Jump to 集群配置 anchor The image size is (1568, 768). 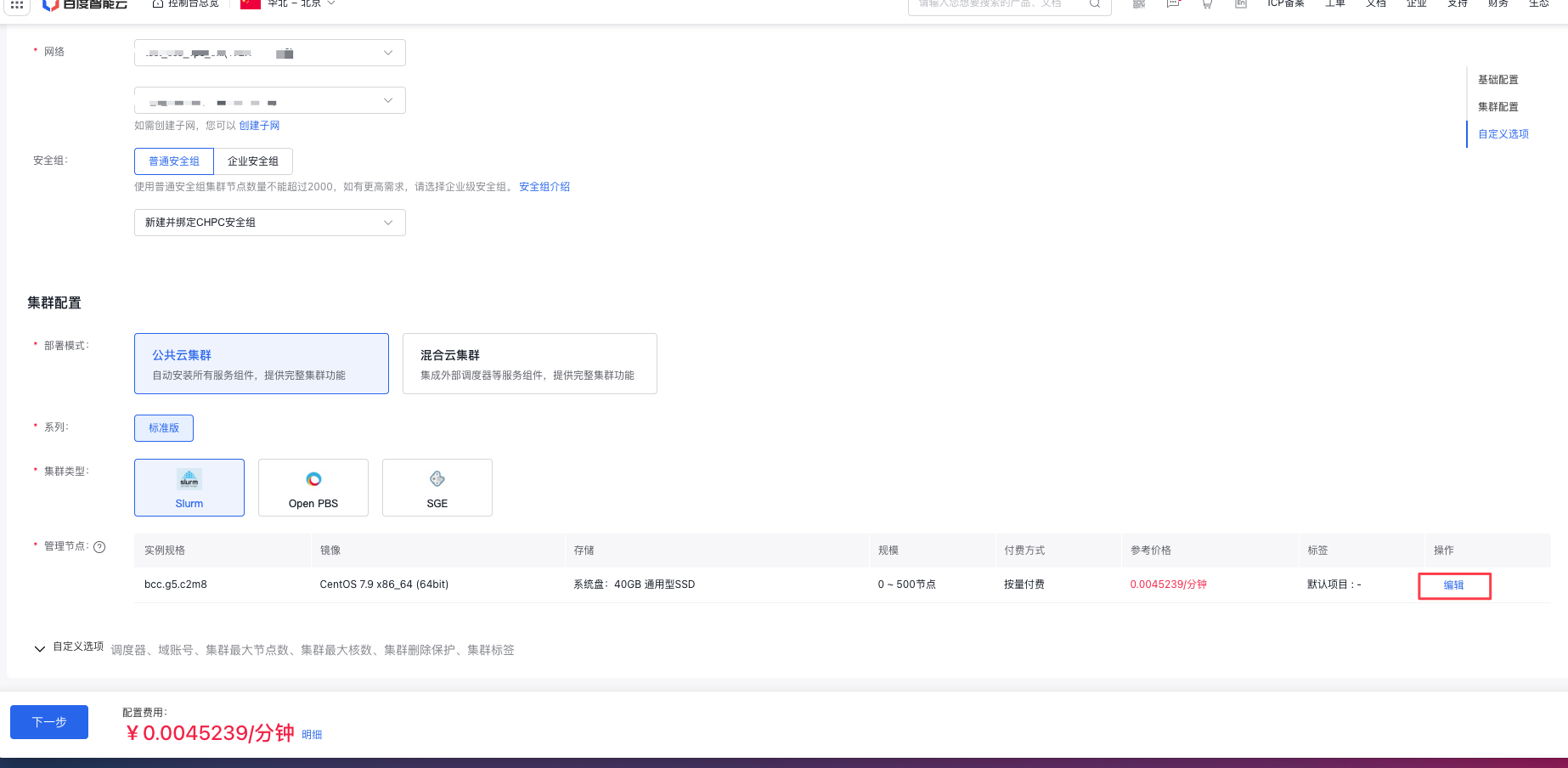coord(1498,107)
